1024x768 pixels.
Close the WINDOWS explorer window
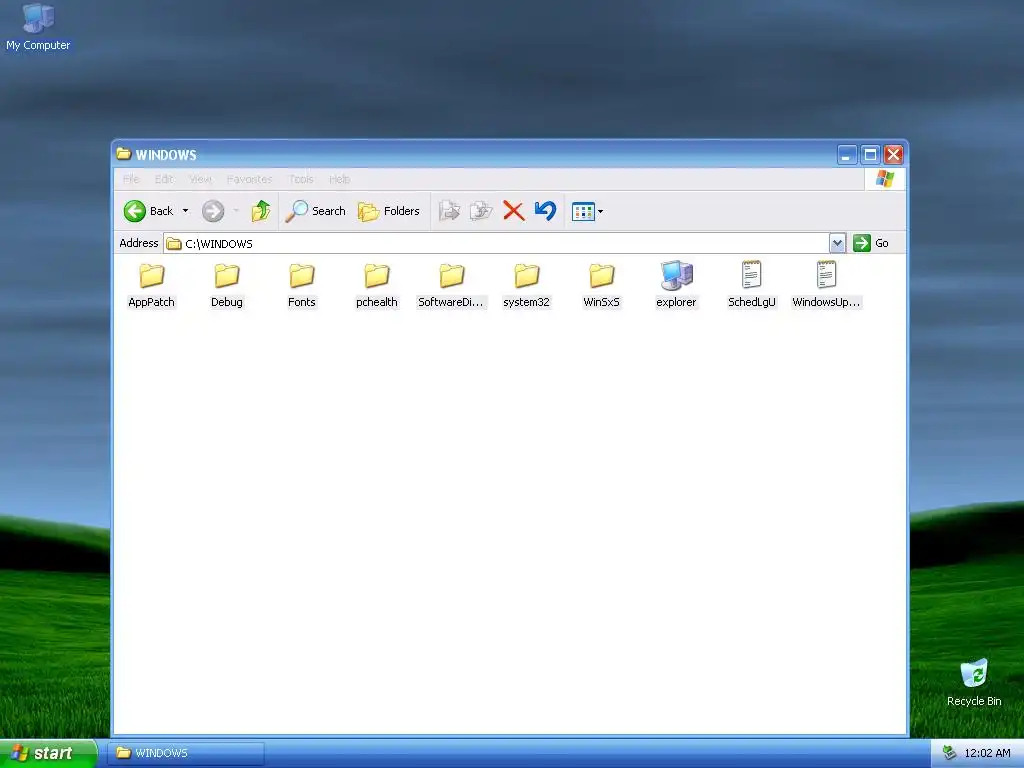click(893, 155)
